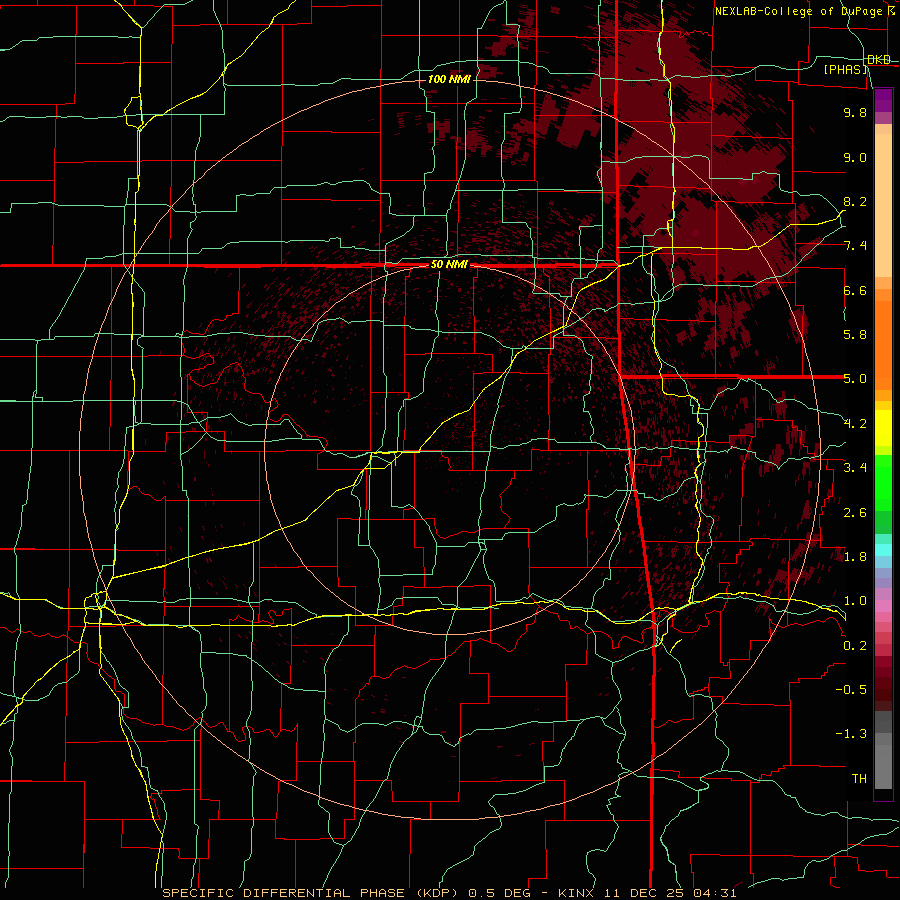Image resolution: width=900 pixels, height=900 pixels.
Task: Click the bright orange band of the color bar
Action: click(x=883, y=344)
